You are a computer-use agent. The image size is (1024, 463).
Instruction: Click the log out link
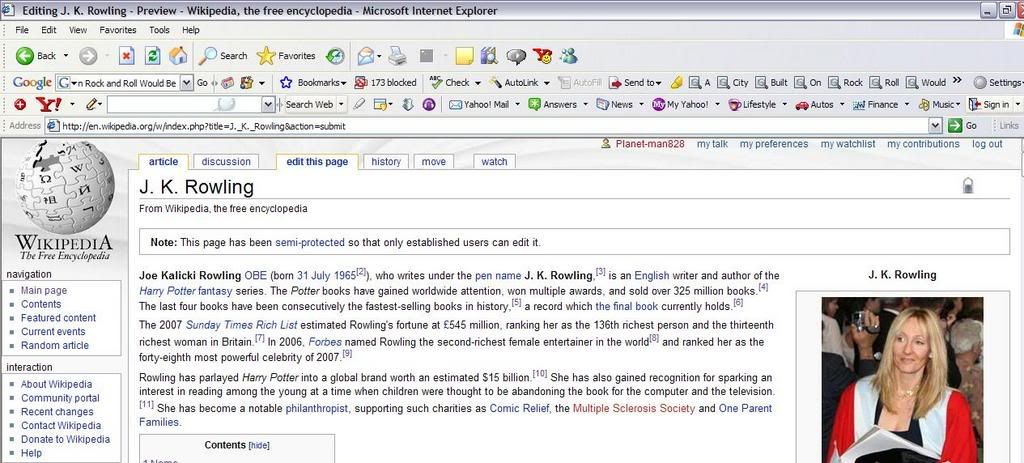click(x=987, y=144)
